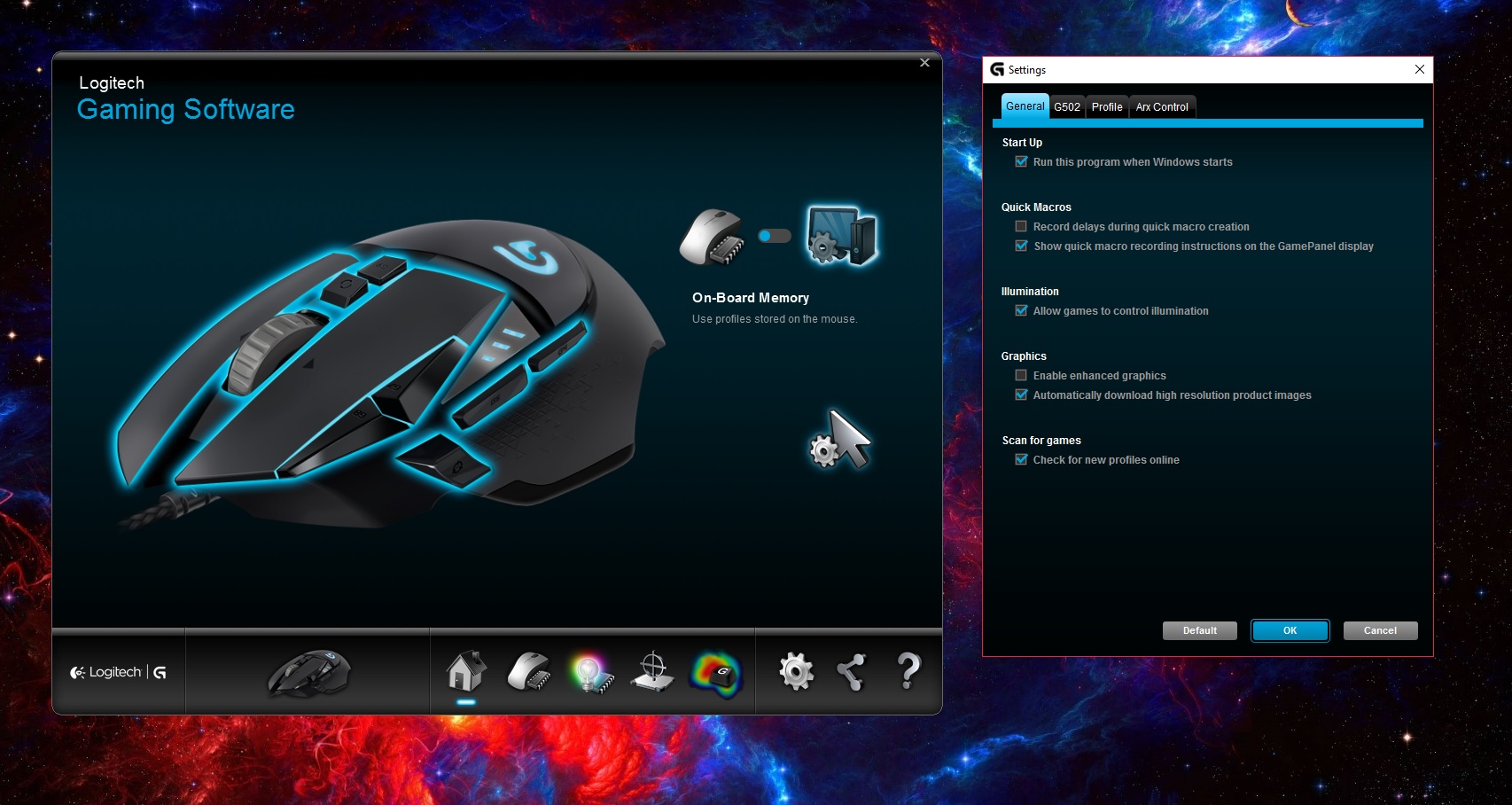Enable Record delays during quick macro creation
Screen dimensions: 1512x805
[1021, 226]
